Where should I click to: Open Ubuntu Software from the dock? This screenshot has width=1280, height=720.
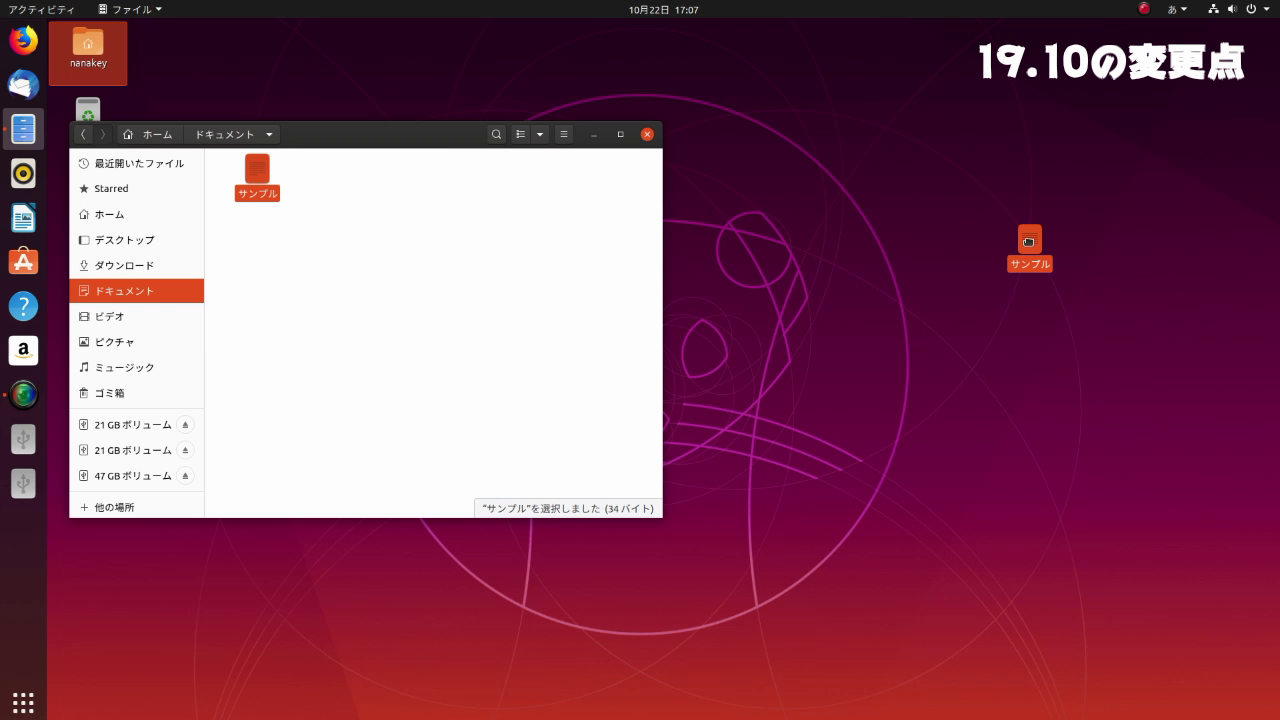click(x=23, y=261)
